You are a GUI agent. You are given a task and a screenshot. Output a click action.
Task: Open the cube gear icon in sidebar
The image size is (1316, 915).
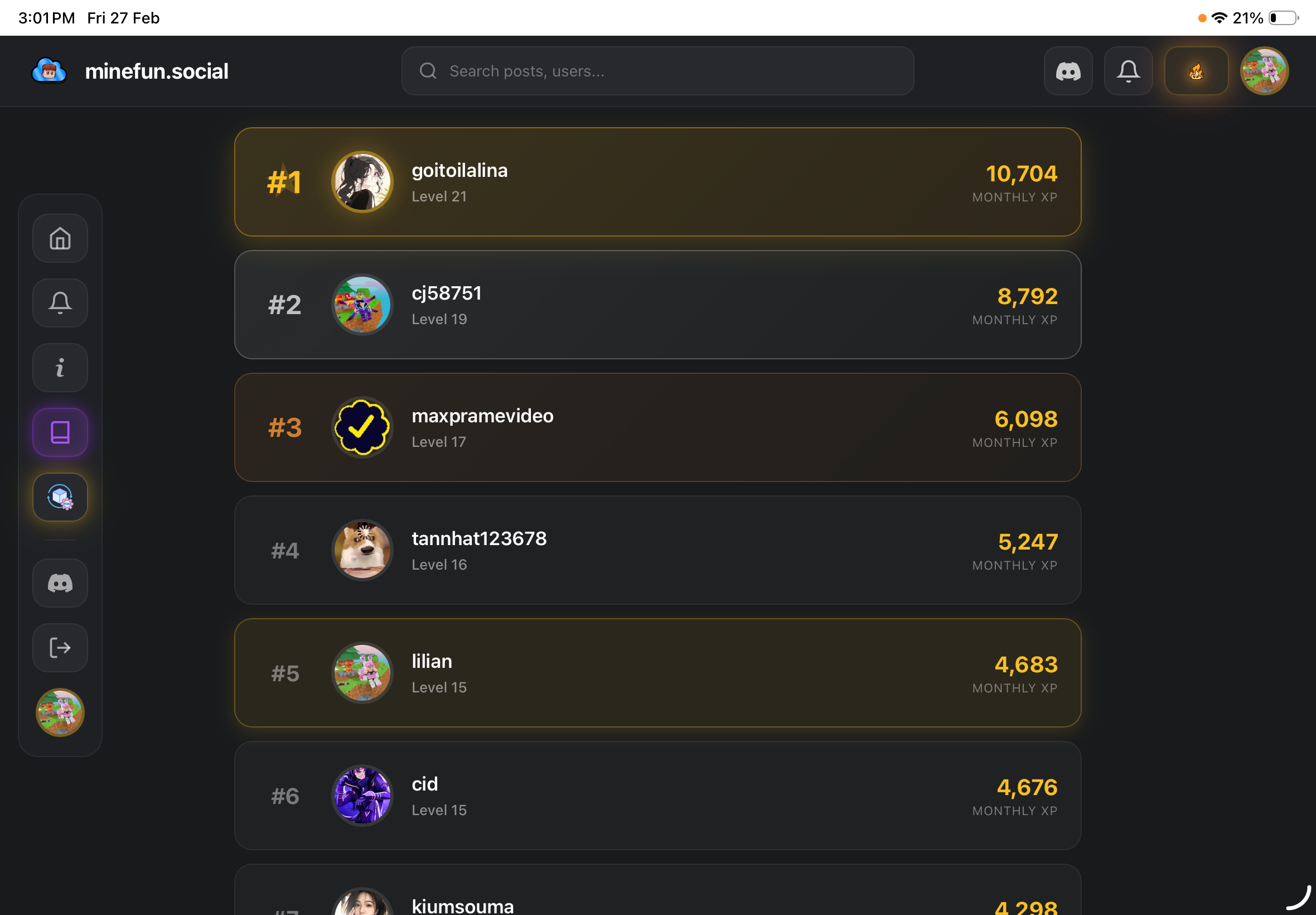point(60,497)
